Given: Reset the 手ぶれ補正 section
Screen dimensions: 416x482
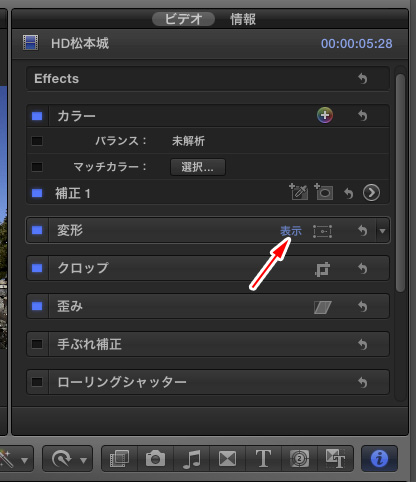Looking at the screenshot, I should [x=363, y=344].
